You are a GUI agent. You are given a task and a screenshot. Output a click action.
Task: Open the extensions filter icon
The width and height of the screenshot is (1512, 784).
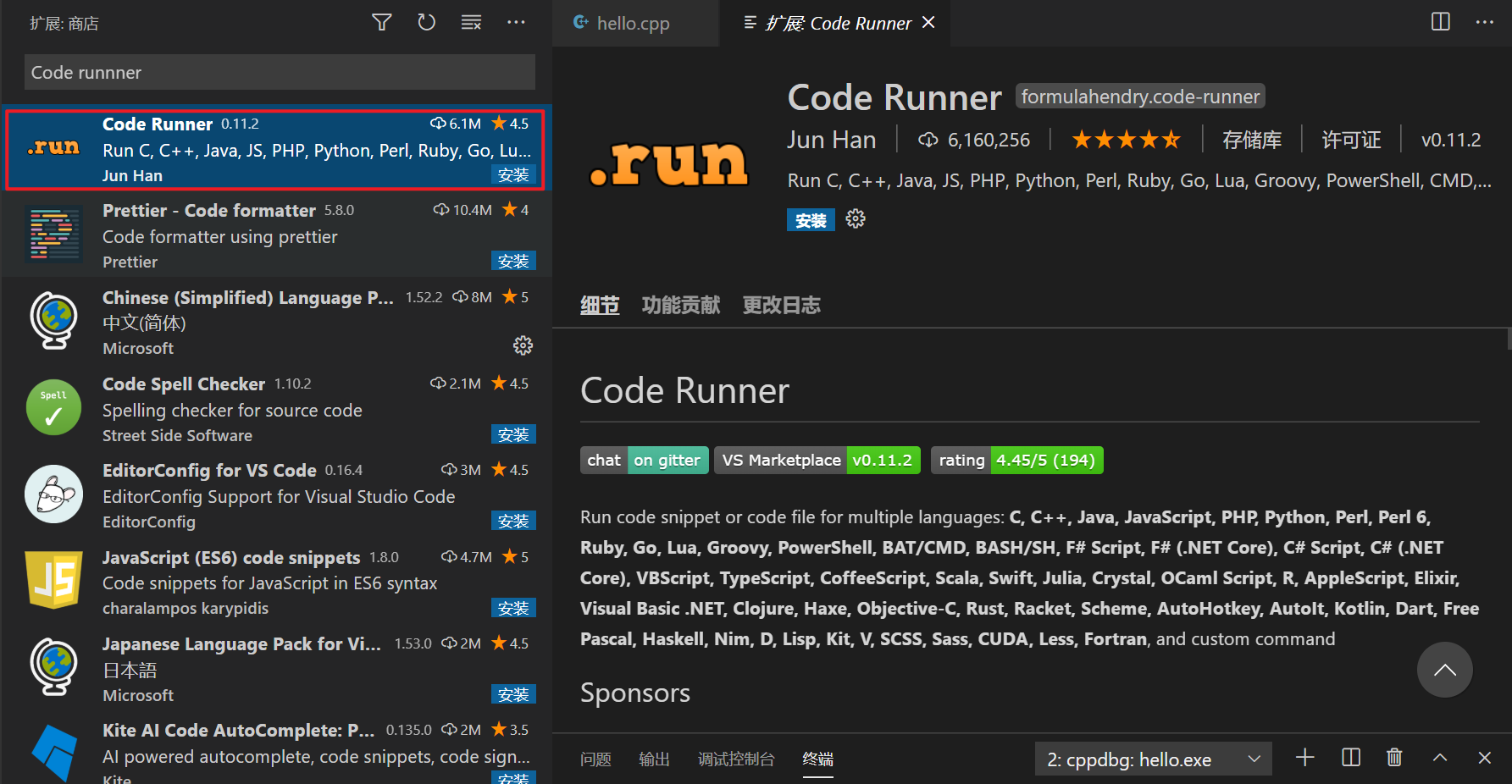coord(382,23)
